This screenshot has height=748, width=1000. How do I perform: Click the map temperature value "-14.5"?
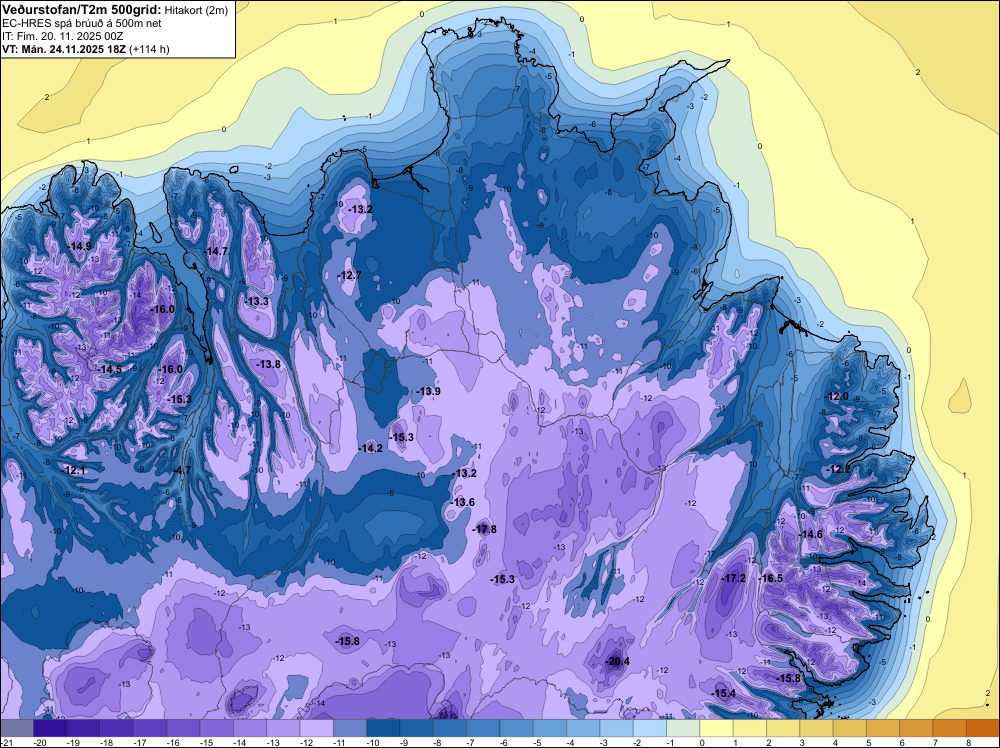[110, 369]
